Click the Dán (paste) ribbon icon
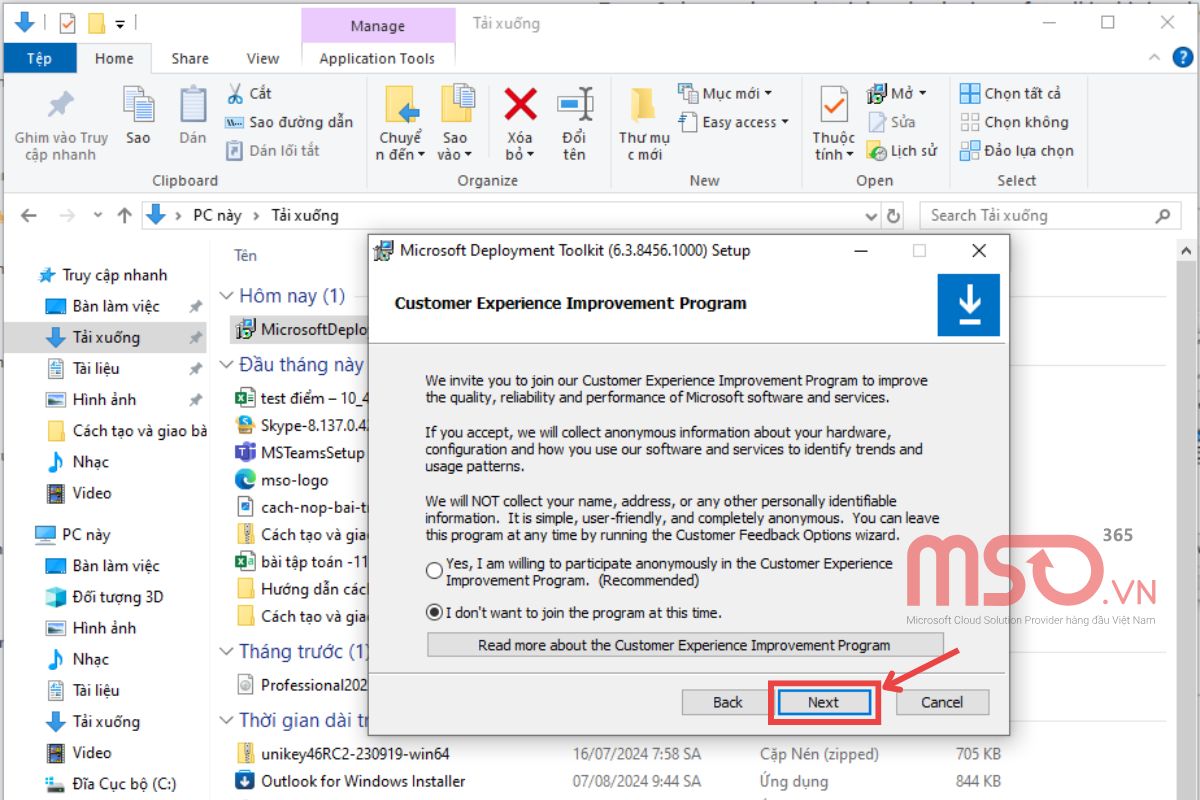1200x800 pixels. point(193,105)
